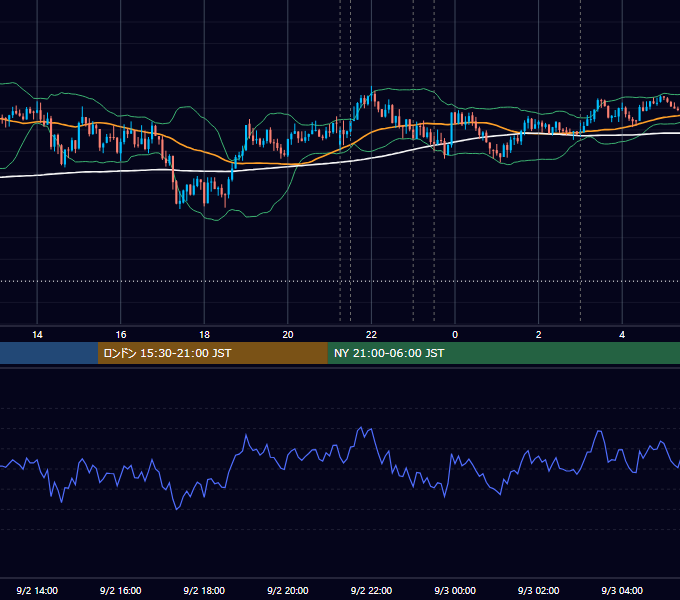Viewport: 680px width, 600px height.
Task: Click the upper time axis label 2
Action: 538,335
